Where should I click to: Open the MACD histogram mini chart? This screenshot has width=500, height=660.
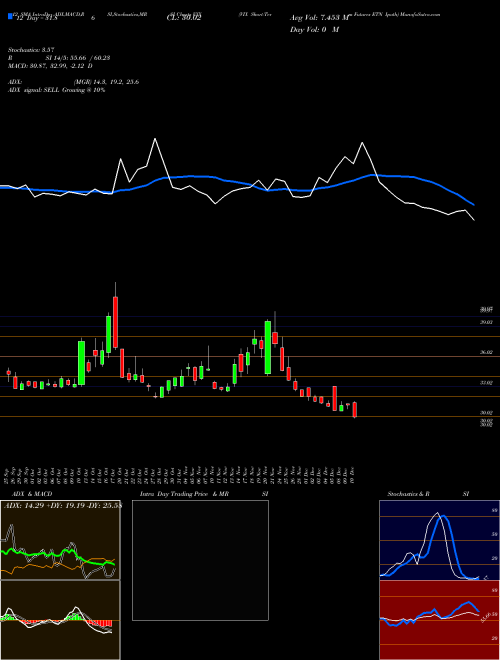coord(60,620)
